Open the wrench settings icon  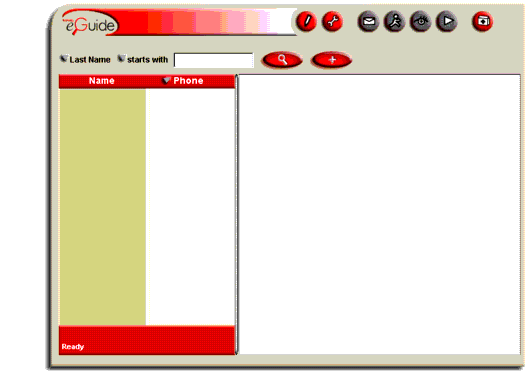[332, 22]
